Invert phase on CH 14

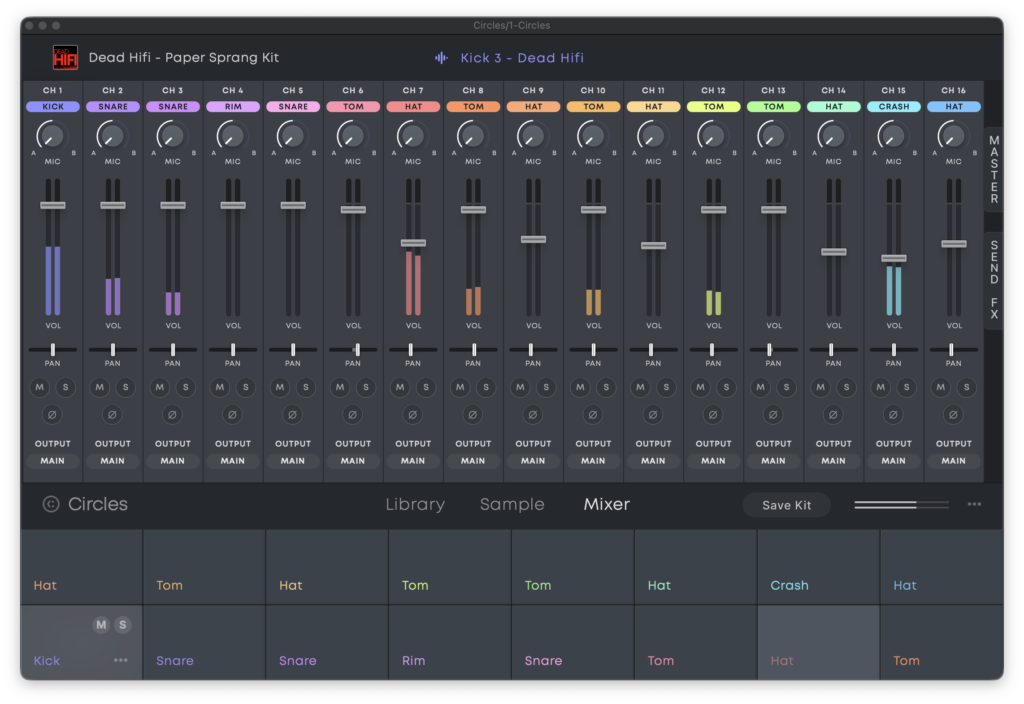click(833, 415)
